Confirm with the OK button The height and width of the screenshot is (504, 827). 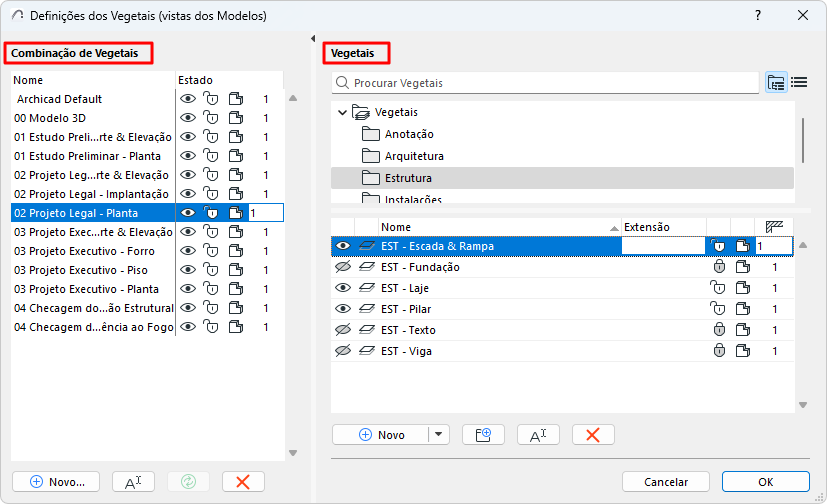click(x=766, y=482)
